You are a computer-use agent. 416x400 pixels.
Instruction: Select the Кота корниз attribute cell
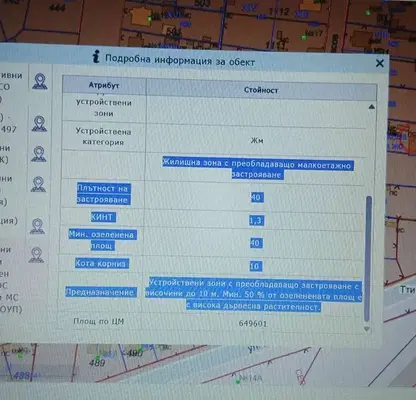pyautogui.click(x=101, y=263)
